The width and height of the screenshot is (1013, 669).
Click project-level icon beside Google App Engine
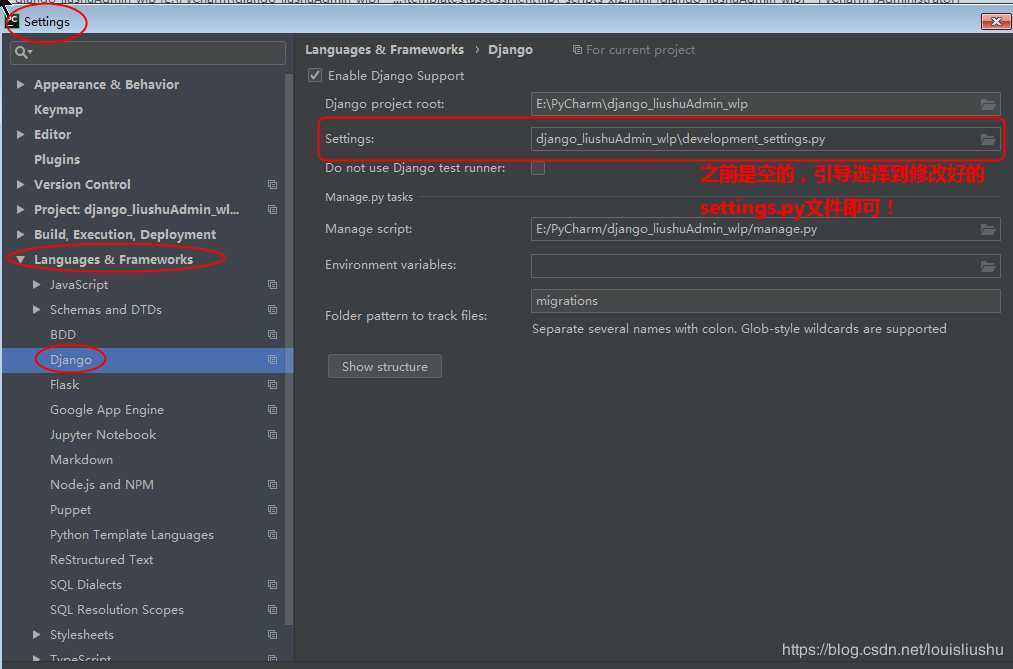[273, 410]
